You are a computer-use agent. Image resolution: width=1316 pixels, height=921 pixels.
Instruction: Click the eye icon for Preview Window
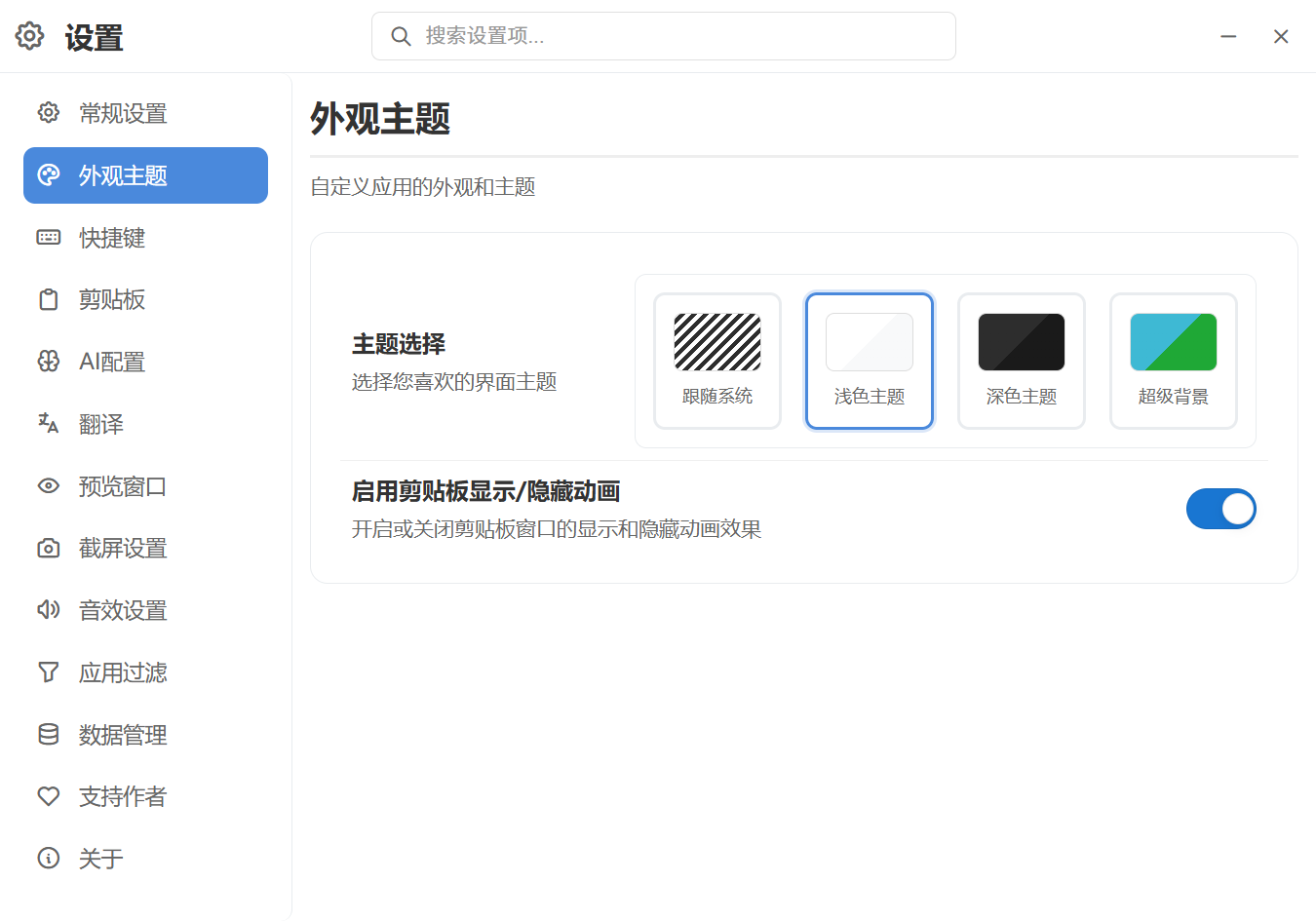[48, 486]
